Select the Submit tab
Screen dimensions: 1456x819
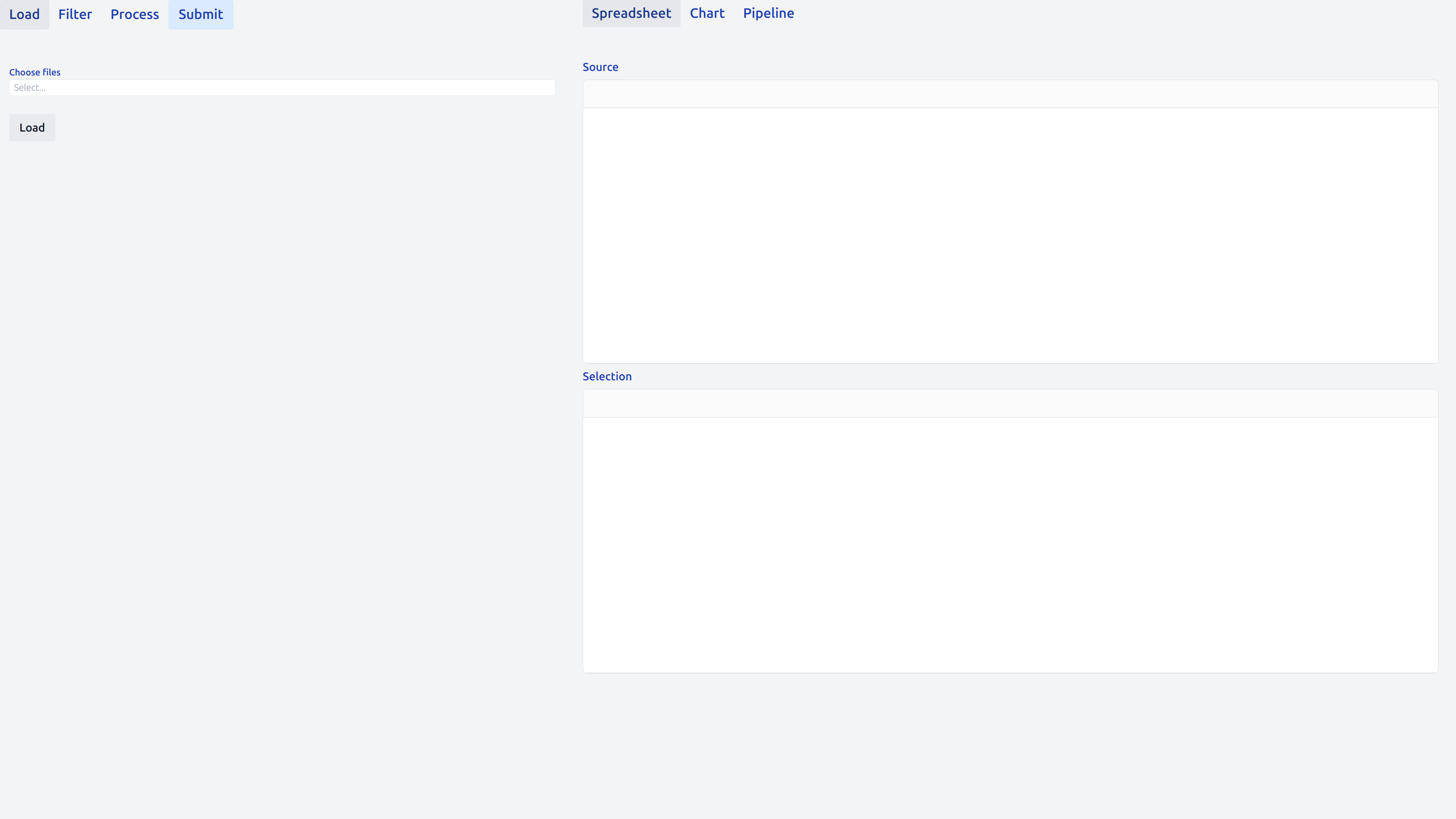(x=201, y=15)
